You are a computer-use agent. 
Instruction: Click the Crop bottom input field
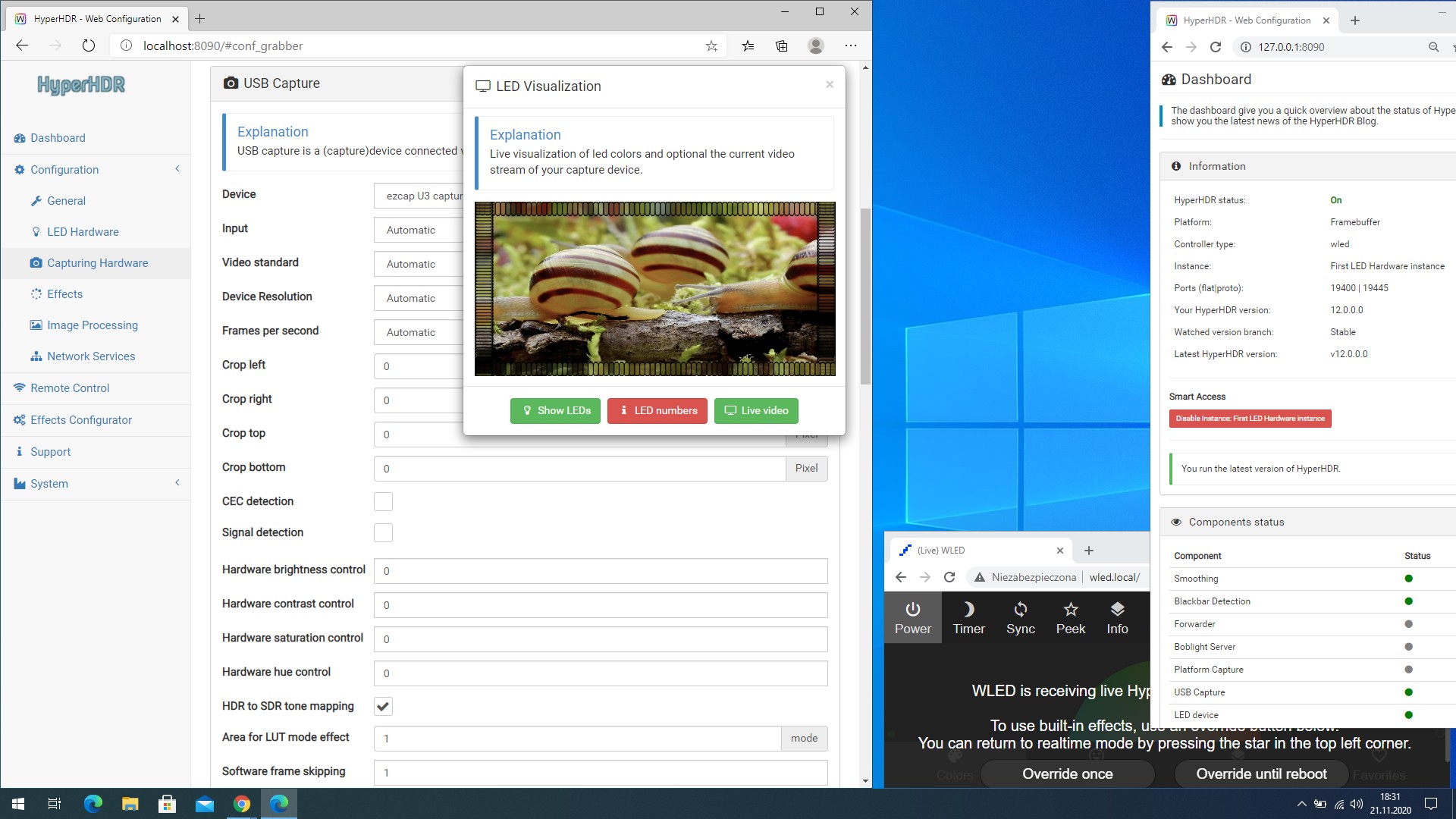[579, 469]
